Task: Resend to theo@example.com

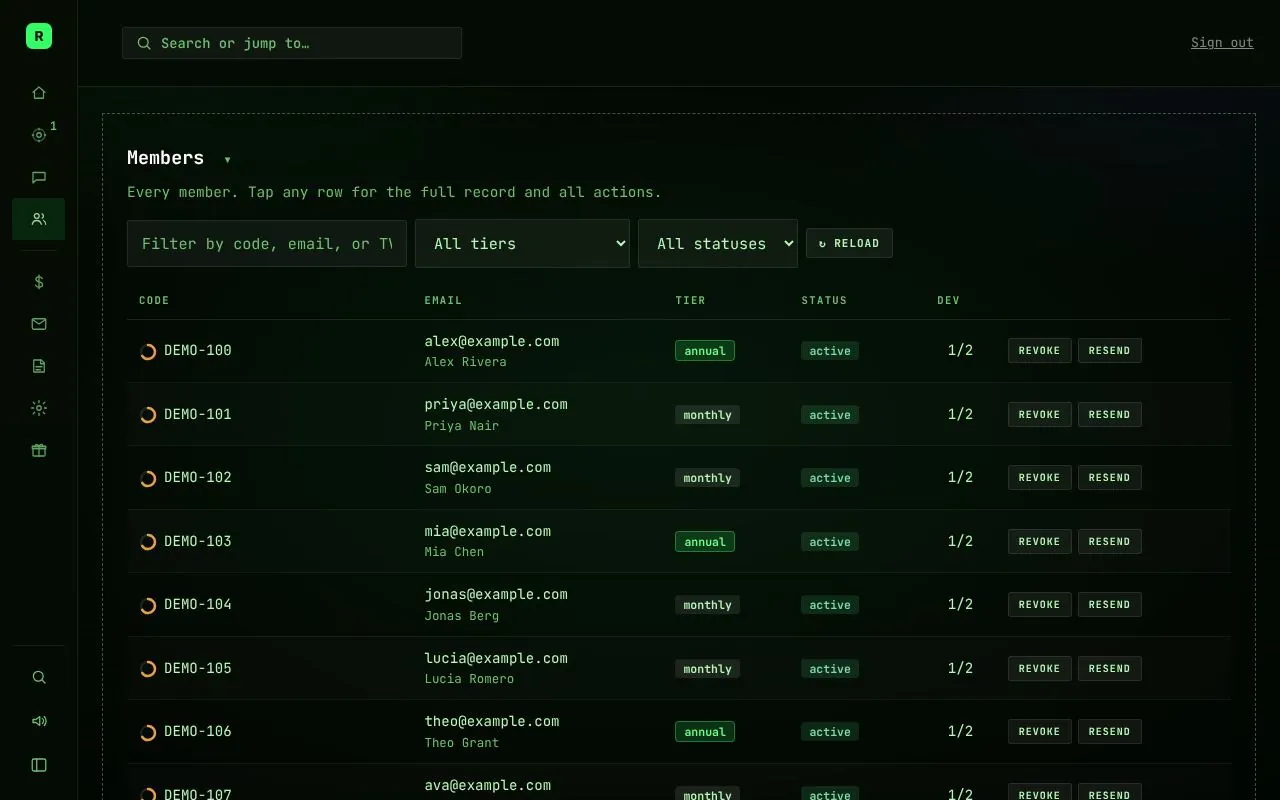Action: 1109,731
